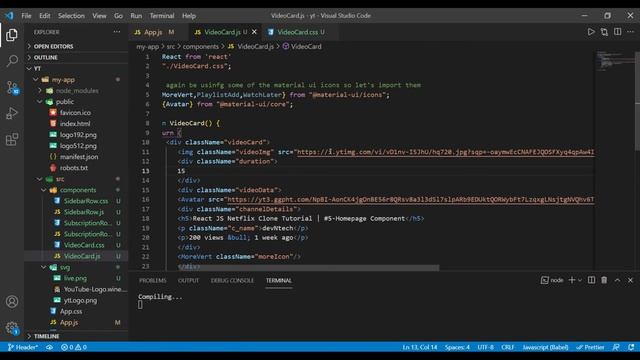Open the View menu

click(x=99, y=16)
